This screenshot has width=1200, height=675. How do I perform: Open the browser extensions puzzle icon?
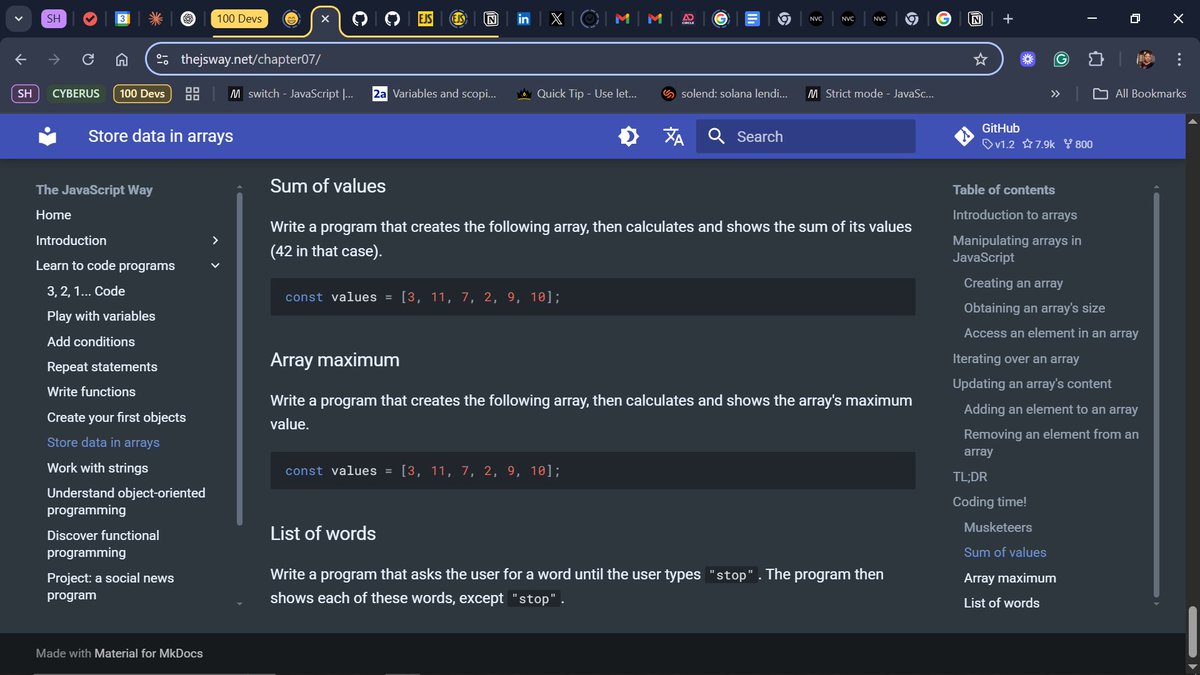(1096, 59)
